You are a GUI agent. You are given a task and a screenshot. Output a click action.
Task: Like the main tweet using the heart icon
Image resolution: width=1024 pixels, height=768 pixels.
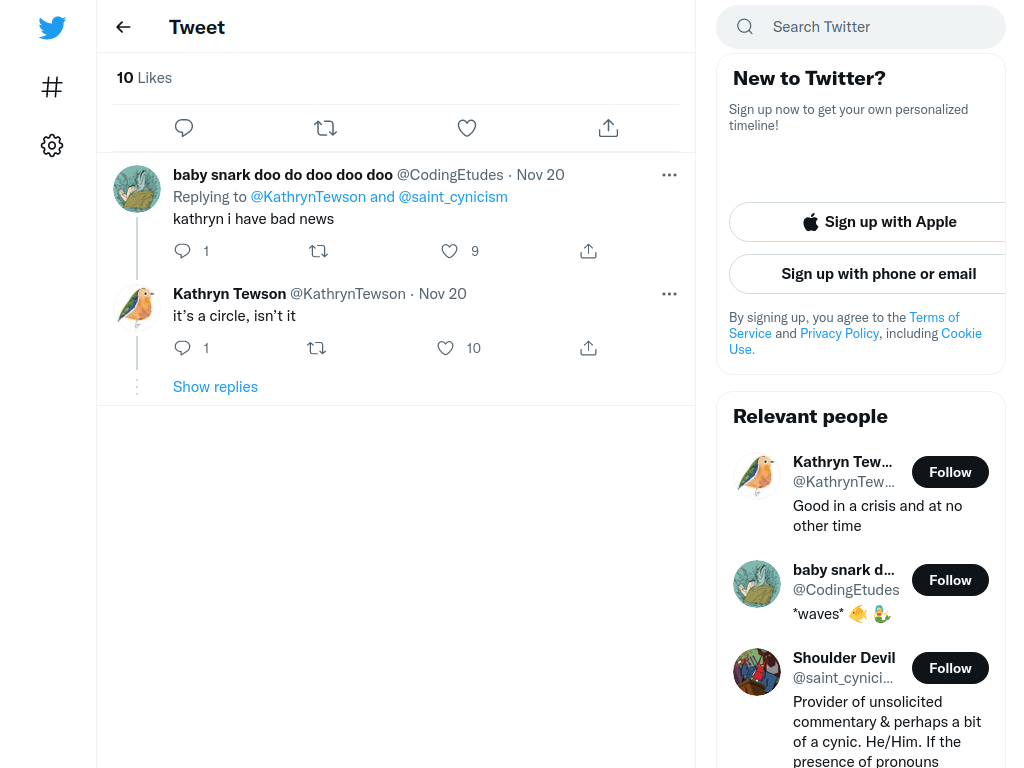467,127
